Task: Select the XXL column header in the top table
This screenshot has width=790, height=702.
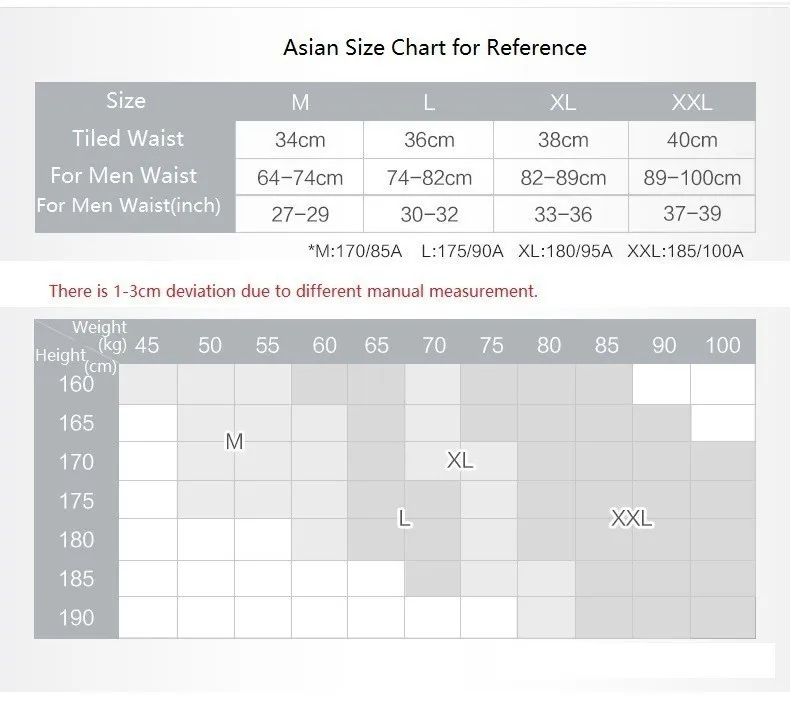Action: 691,102
